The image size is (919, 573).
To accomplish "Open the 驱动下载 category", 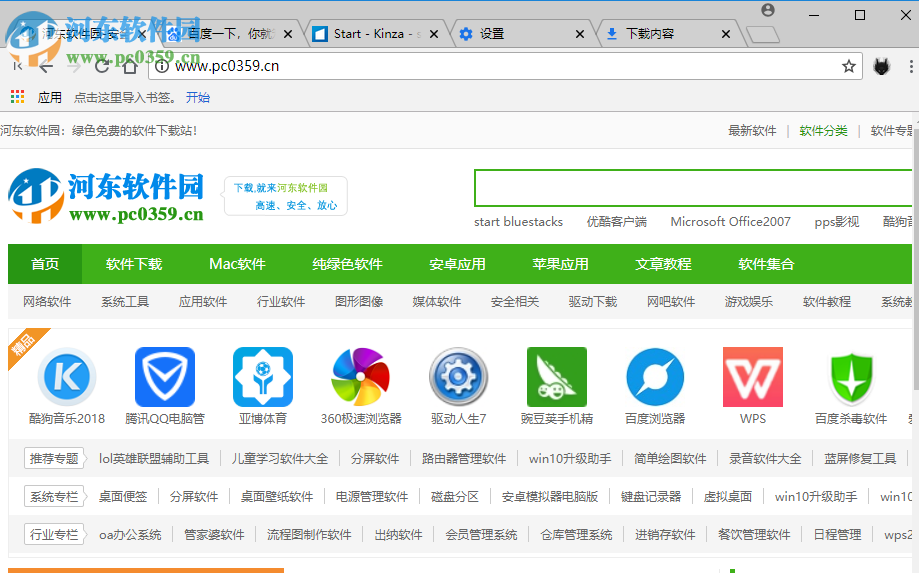I will coord(593,302).
